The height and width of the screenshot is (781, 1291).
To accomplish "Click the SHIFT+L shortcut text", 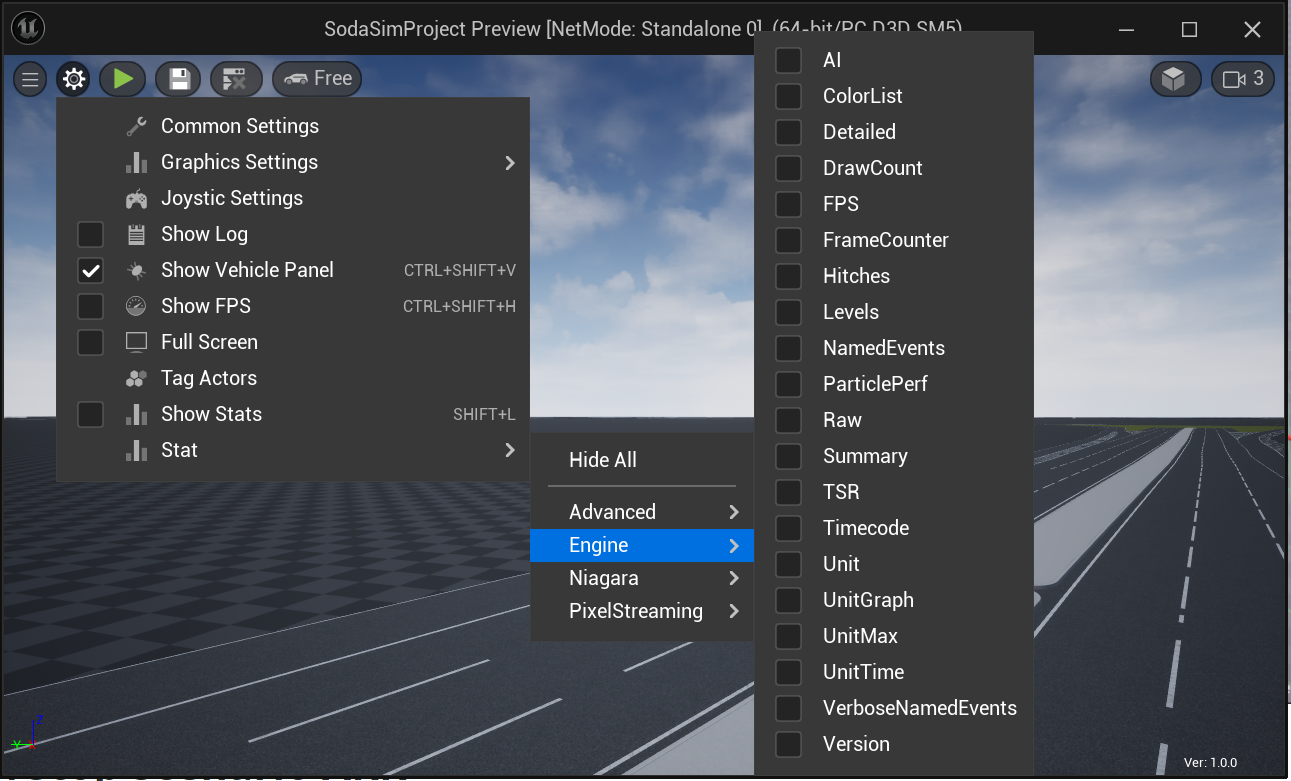I will [x=484, y=414].
